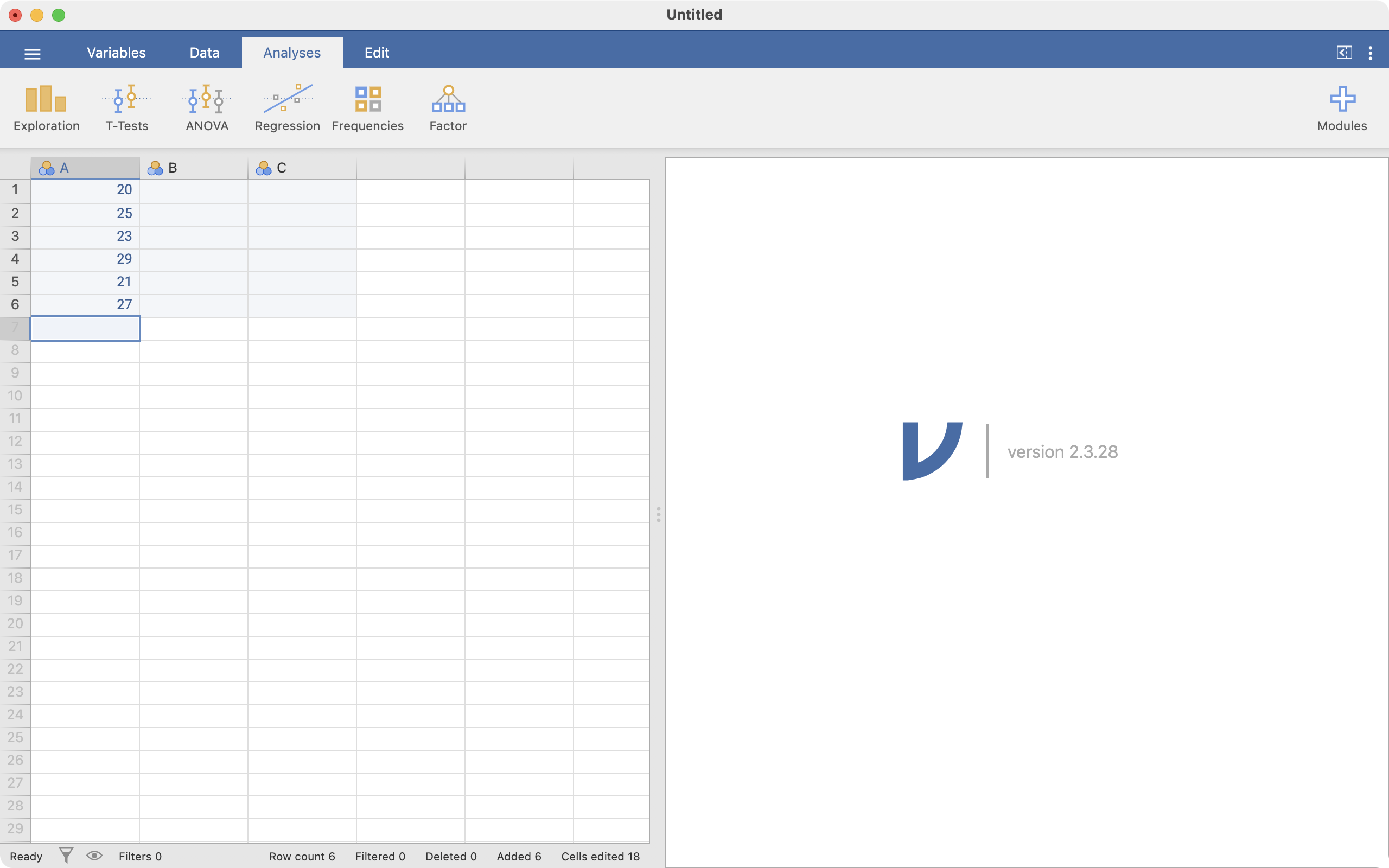Open the Regression analysis menu
The image size is (1389, 868).
(287, 108)
